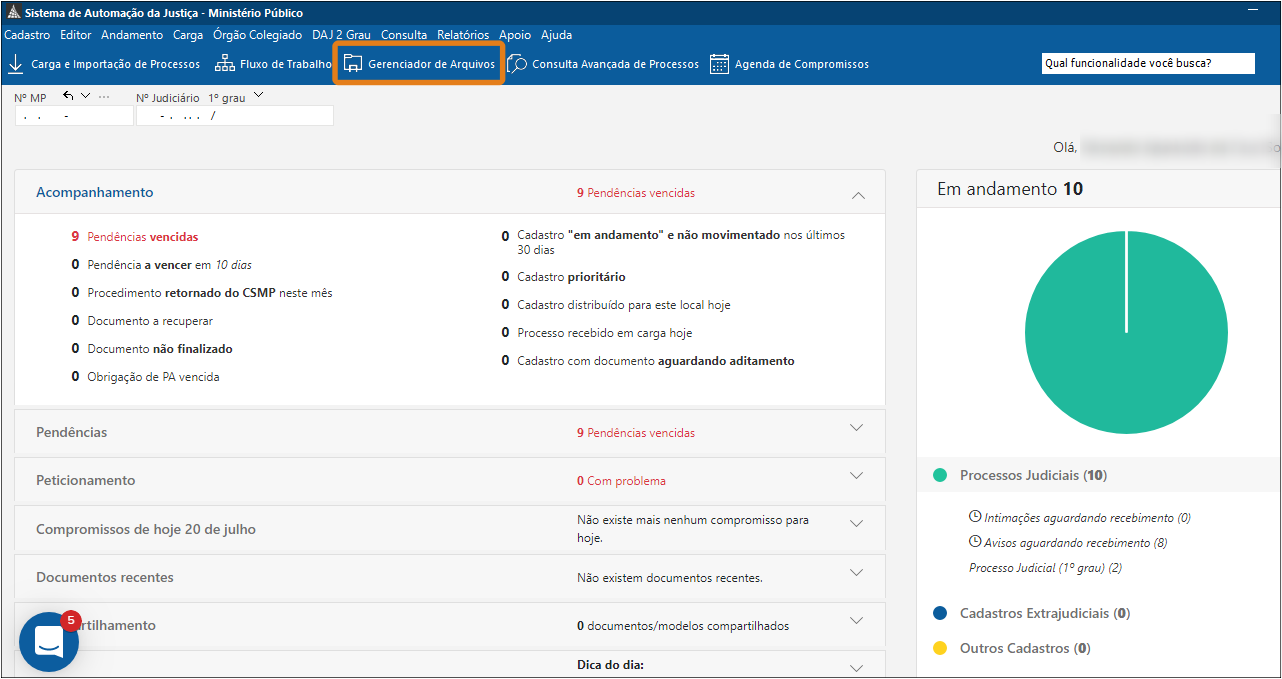The image size is (1282, 679).
Task: Open the Relatórios menu
Action: pyautogui.click(x=463, y=35)
